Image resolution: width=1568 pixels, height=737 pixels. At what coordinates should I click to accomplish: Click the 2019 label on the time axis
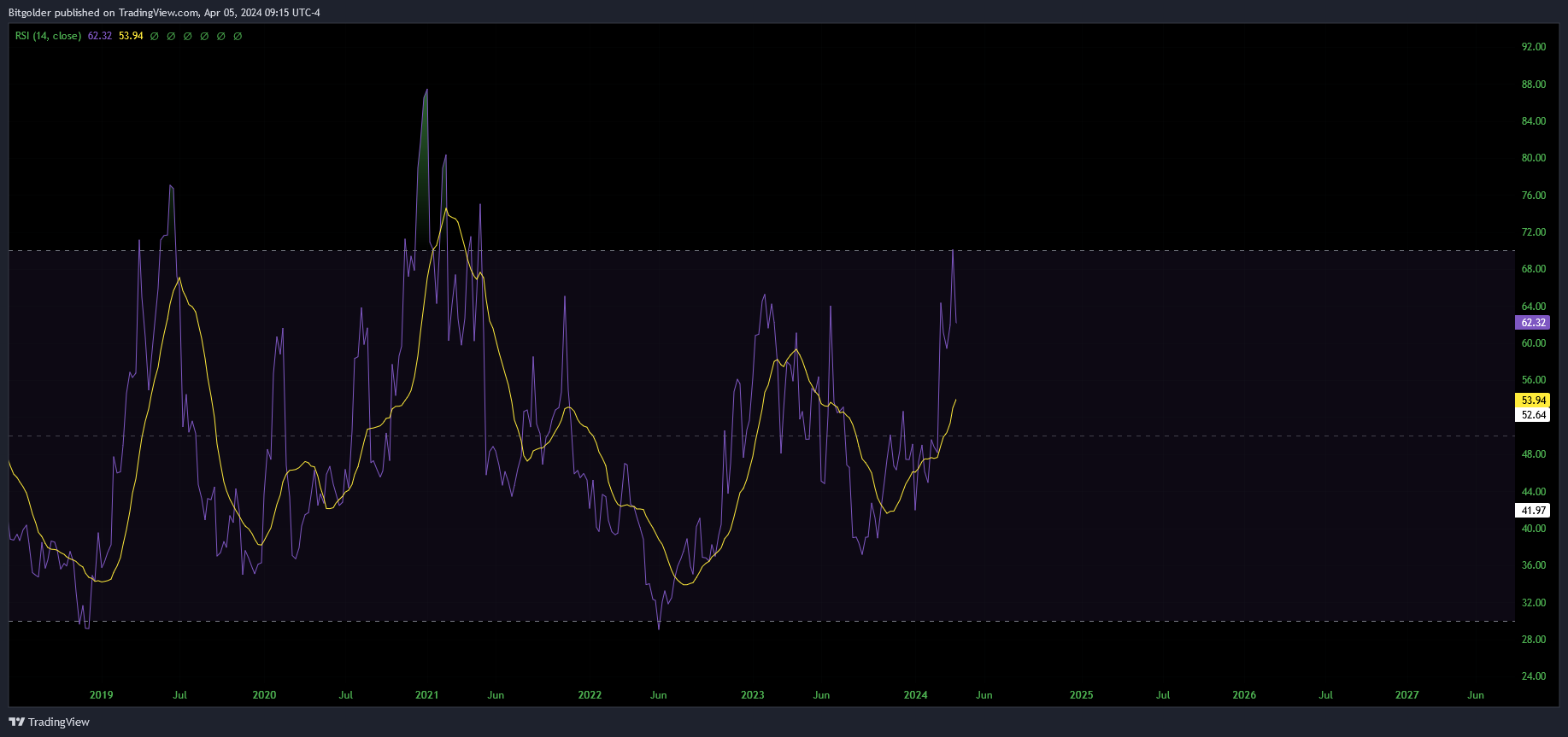102,695
